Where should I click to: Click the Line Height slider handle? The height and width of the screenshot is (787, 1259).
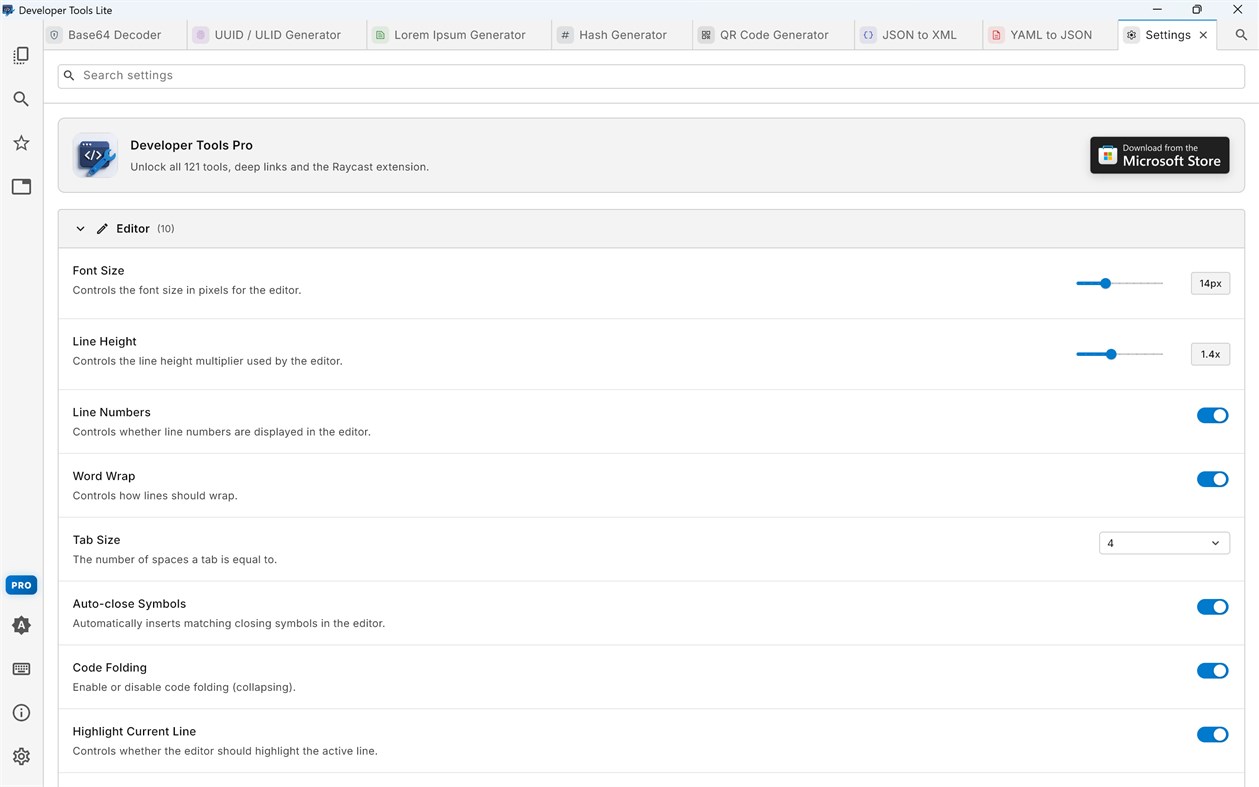click(x=1111, y=354)
